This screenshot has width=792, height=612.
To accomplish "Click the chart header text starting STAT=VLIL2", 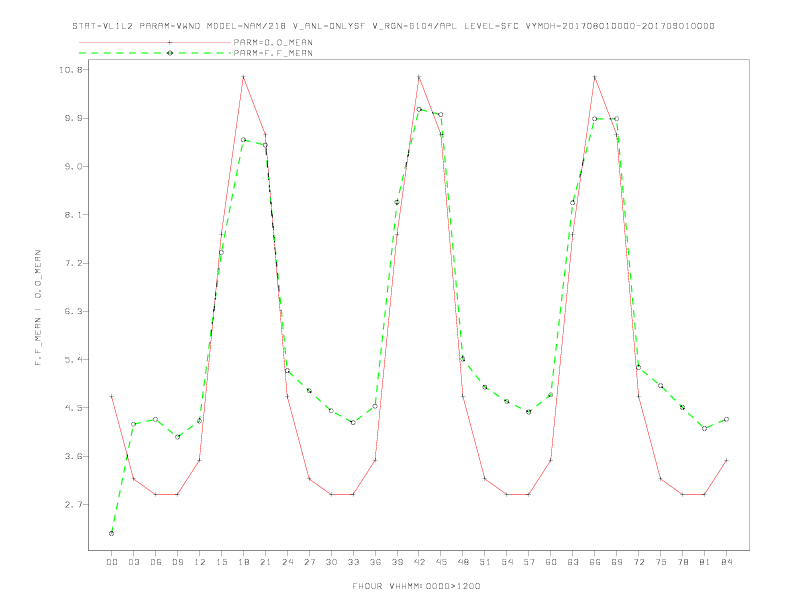I will [x=393, y=26].
